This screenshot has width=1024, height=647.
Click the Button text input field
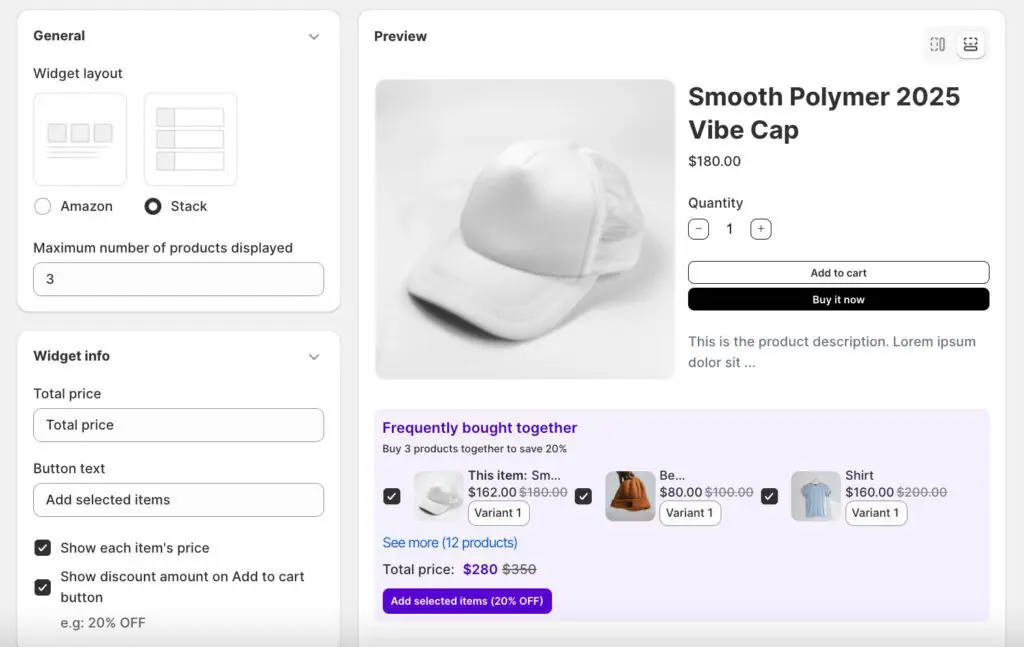(178, 500)
